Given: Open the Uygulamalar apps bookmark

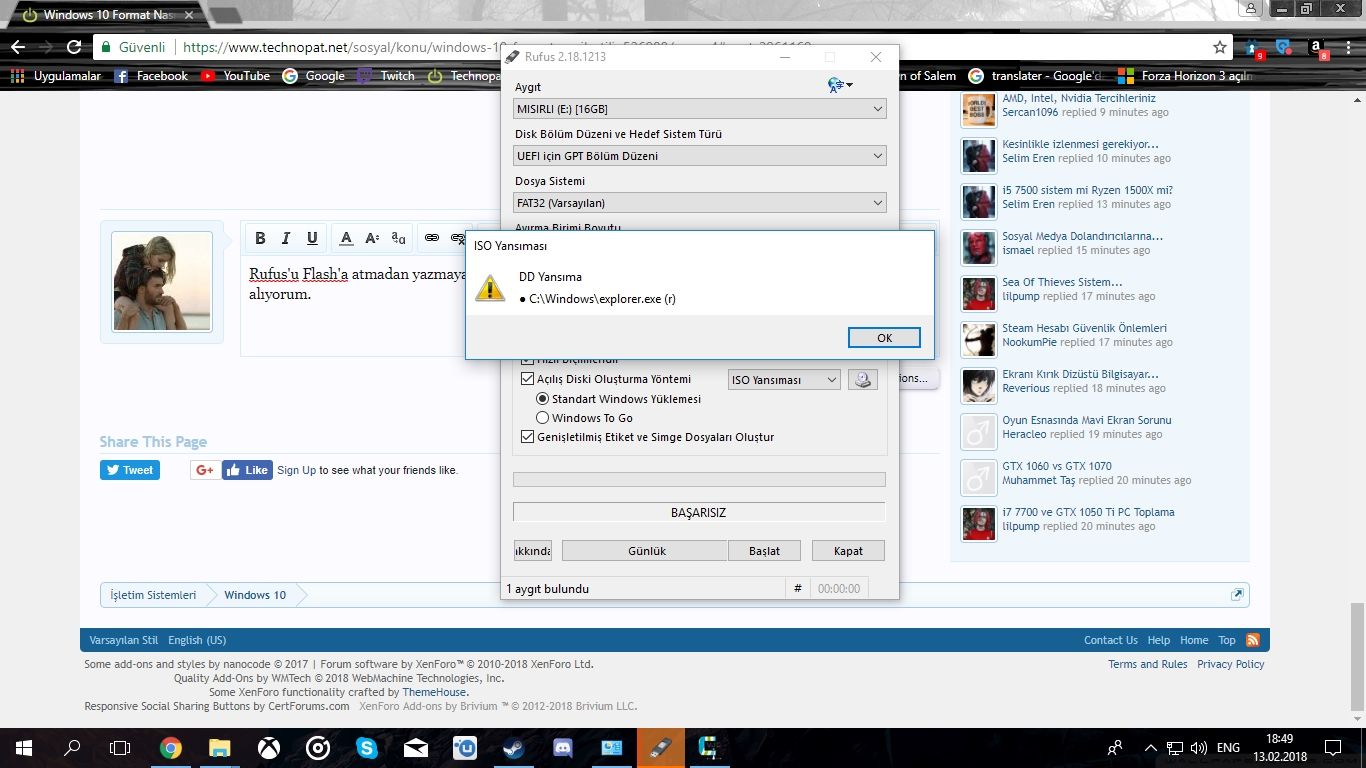Looking at the screenshot, I should [x=56, y=76].
